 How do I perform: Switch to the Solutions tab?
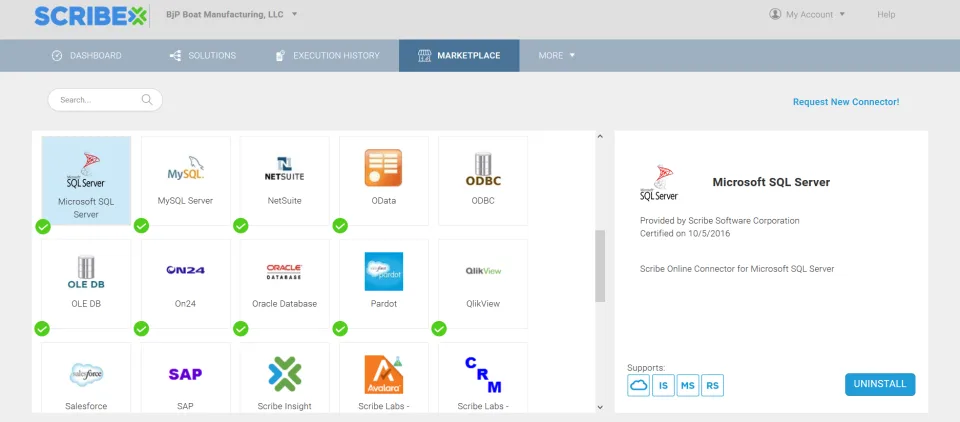coord(203,56)
